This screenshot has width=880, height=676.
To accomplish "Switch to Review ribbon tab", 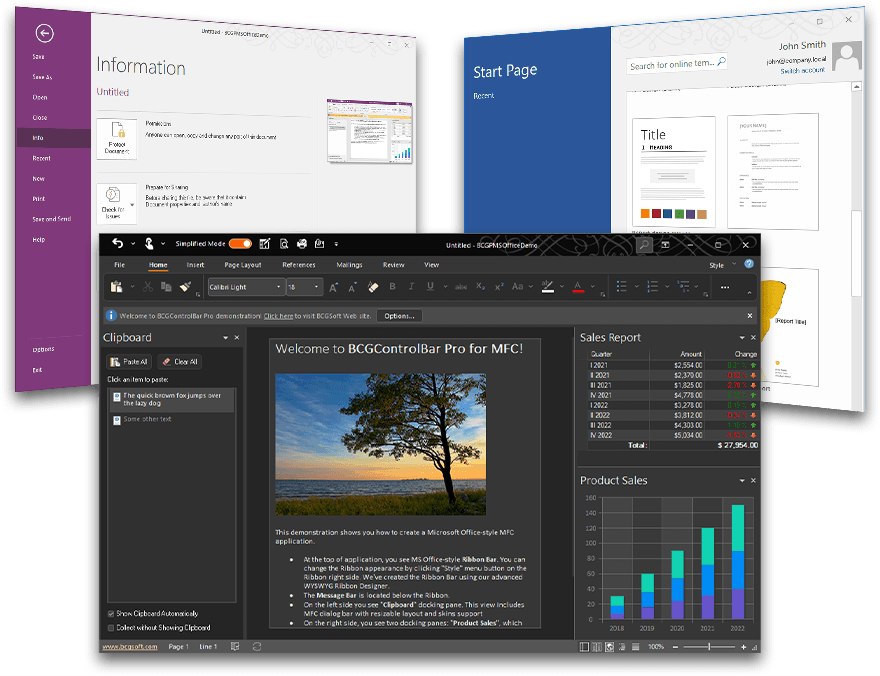I will click(x=393, y=265).
